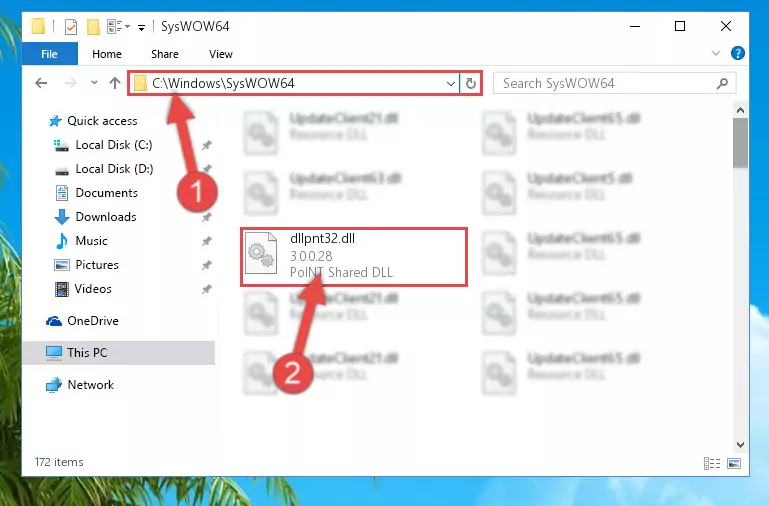Click the Properties checkmark icon in title bar

[71, 26]
